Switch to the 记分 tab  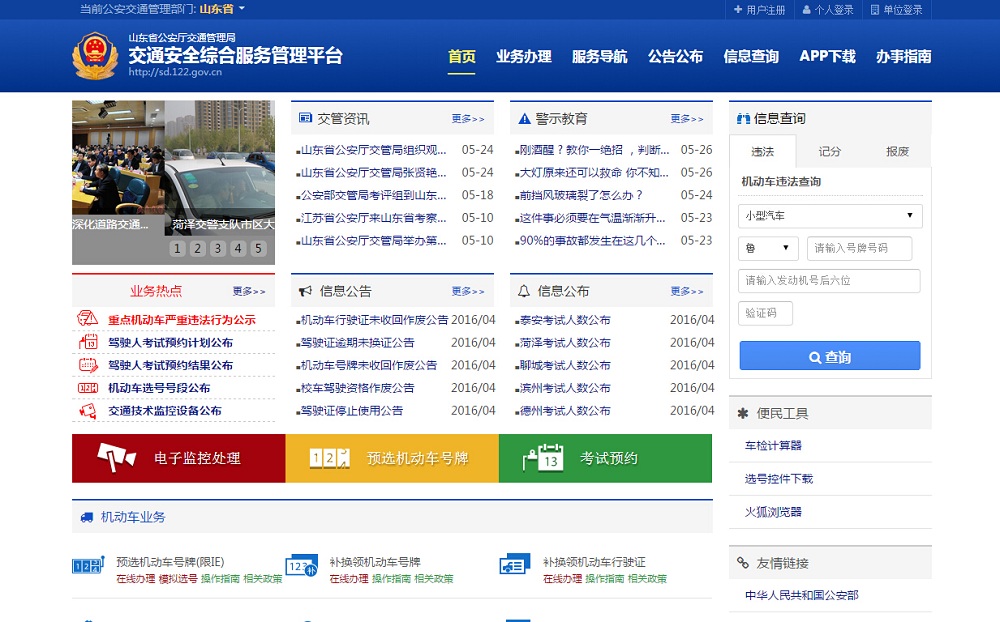[830, 151]
